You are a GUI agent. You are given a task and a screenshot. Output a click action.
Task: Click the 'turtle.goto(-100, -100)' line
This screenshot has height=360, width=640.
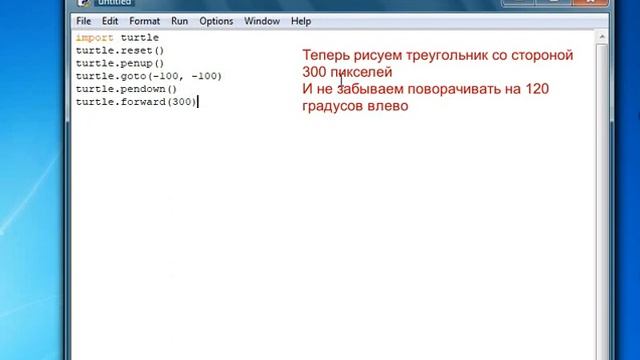(149, 76)
